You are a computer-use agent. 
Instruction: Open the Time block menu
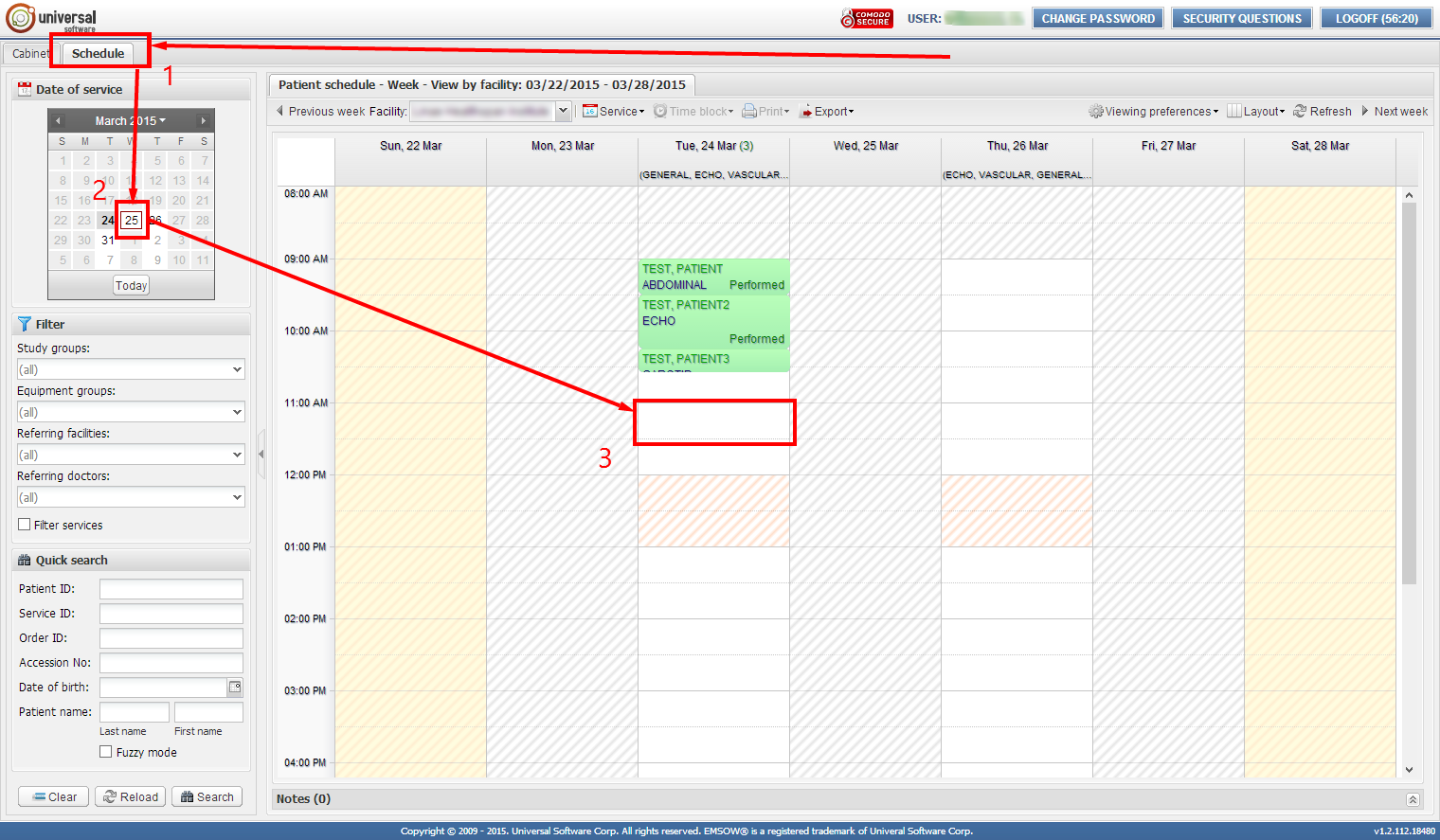coord(693,111)
